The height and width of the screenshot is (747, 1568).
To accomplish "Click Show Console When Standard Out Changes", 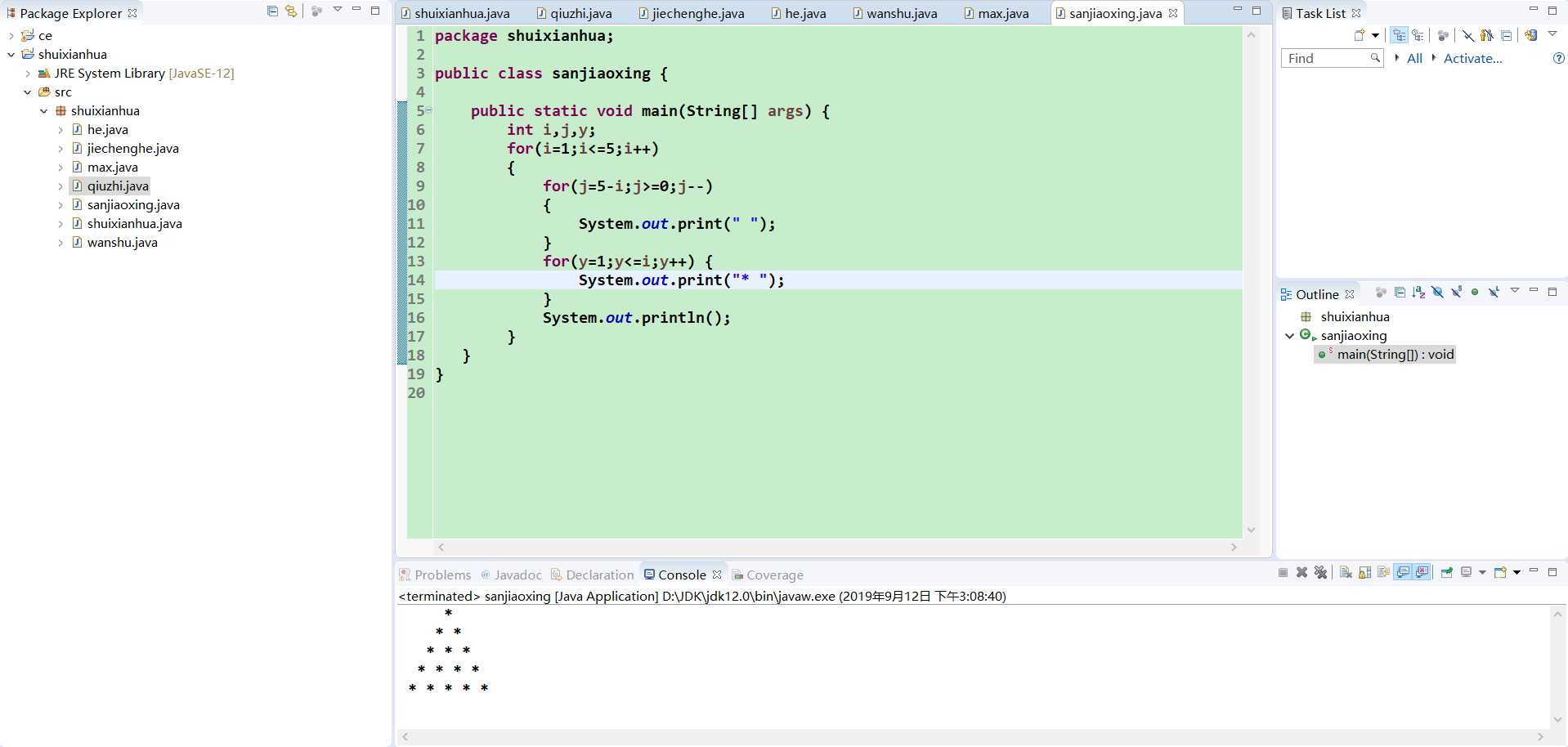I will click(1403, 573).
